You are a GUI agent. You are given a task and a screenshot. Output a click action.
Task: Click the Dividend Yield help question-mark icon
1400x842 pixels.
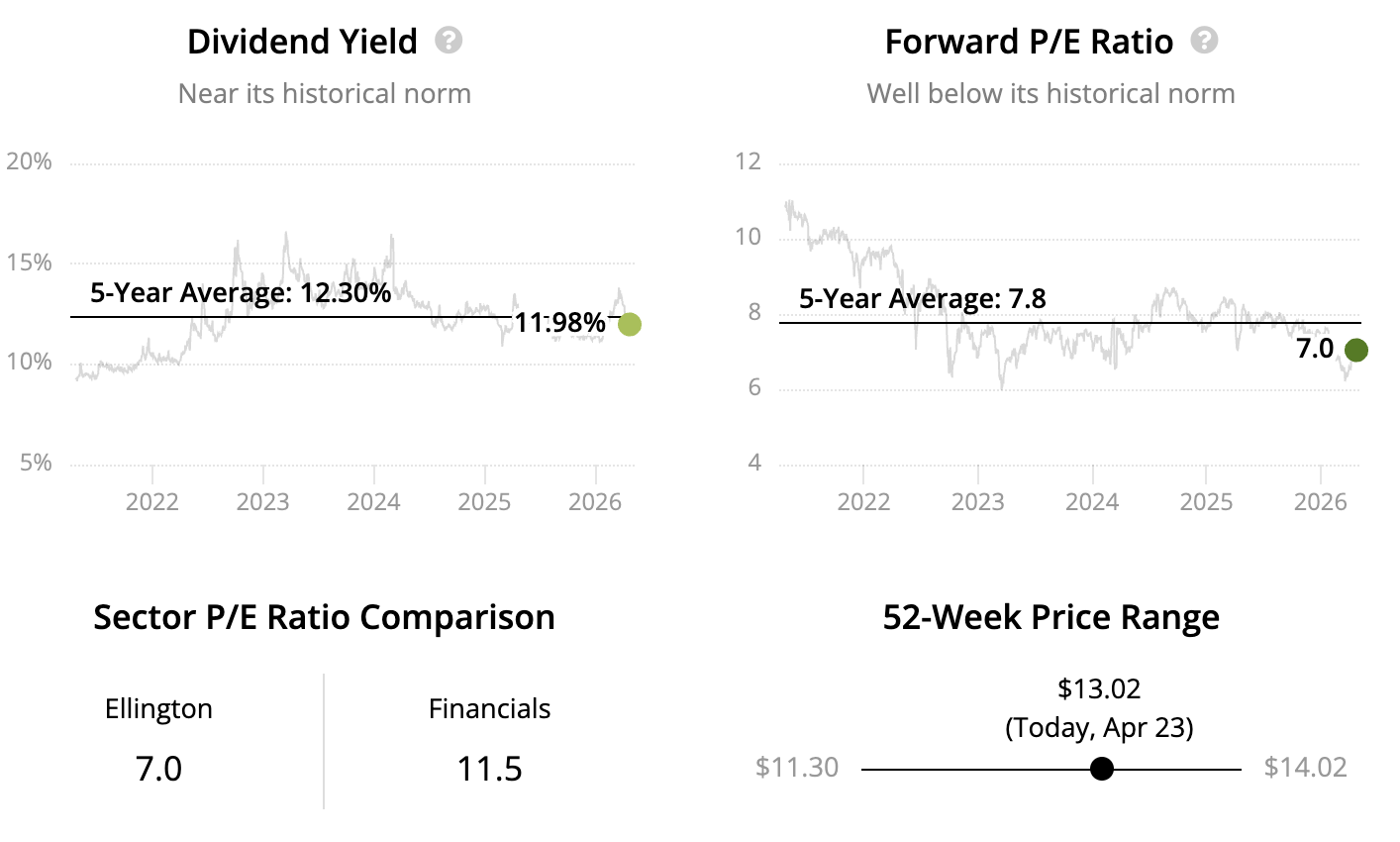(x=449, y=41)
